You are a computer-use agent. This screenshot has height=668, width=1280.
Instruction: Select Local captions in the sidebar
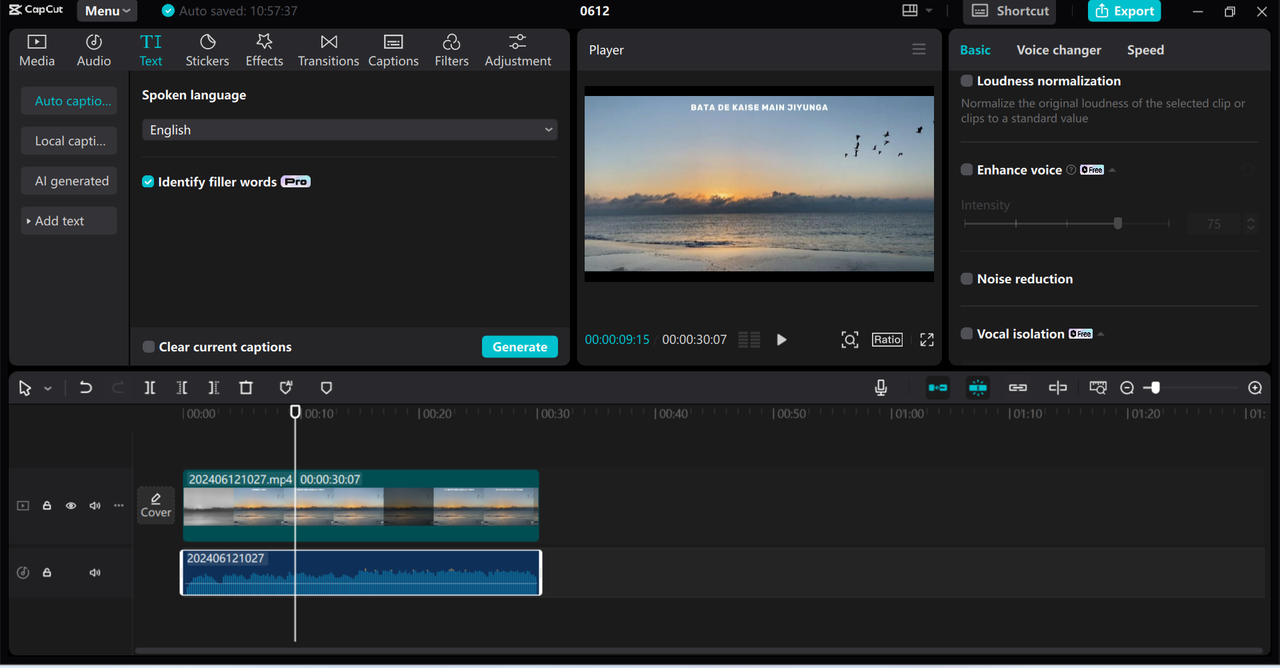pos(69,141)
